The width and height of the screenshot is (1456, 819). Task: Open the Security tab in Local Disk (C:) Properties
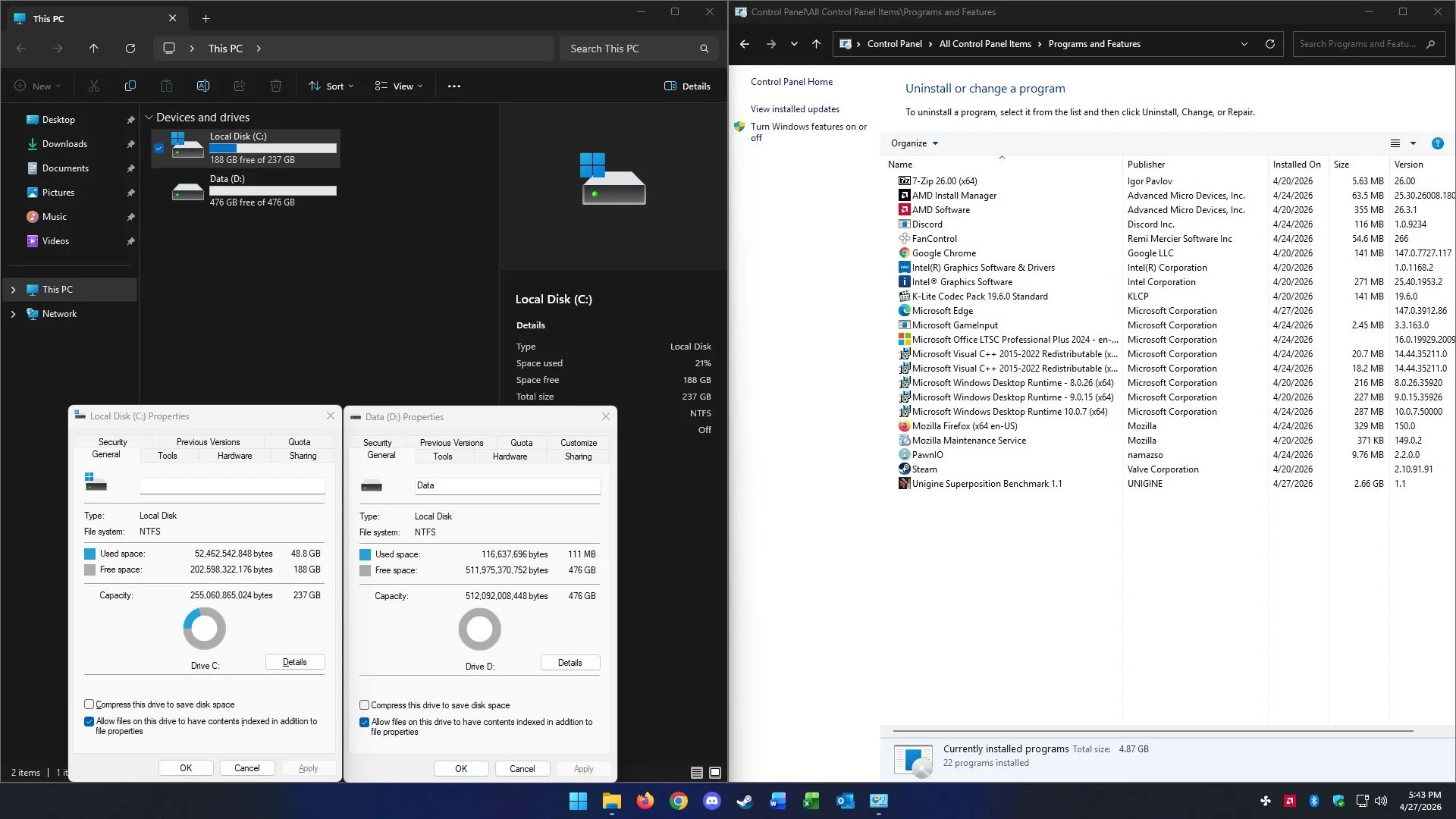[x=113, y=442]
